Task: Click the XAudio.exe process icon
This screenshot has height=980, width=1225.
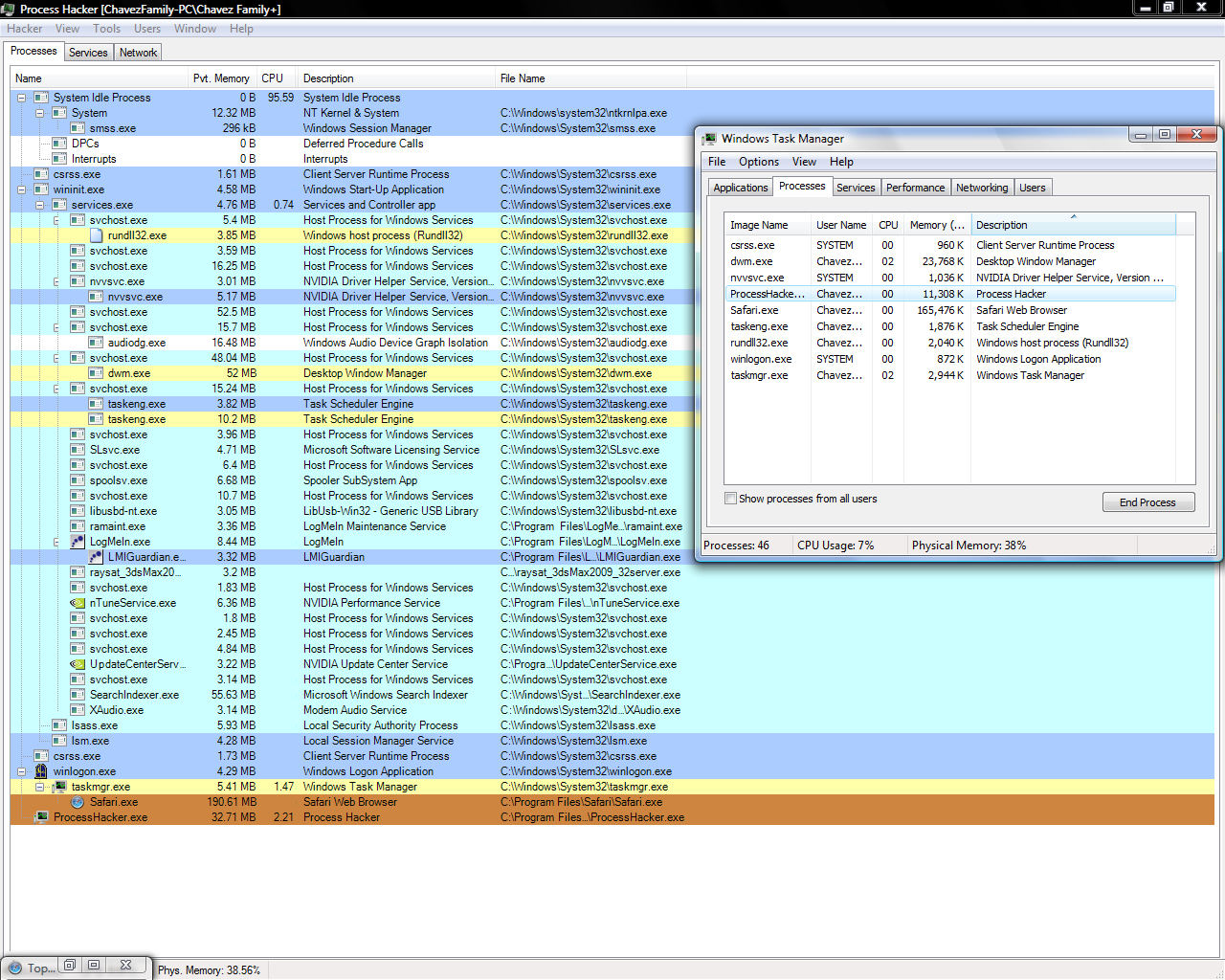Action: pyautogui.click(x=78, y=710)
